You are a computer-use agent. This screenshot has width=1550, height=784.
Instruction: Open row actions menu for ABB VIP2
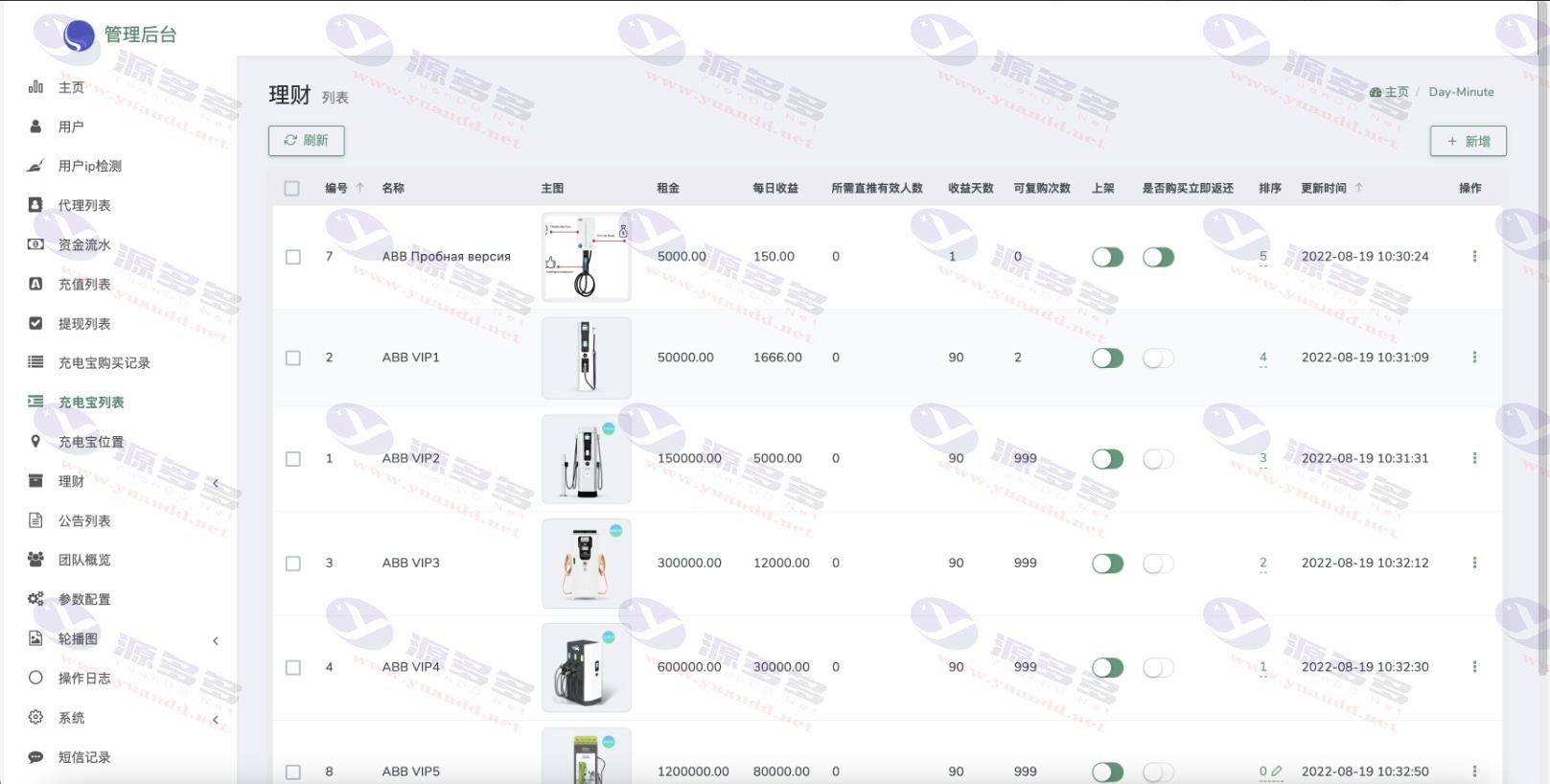(1474, 458)
